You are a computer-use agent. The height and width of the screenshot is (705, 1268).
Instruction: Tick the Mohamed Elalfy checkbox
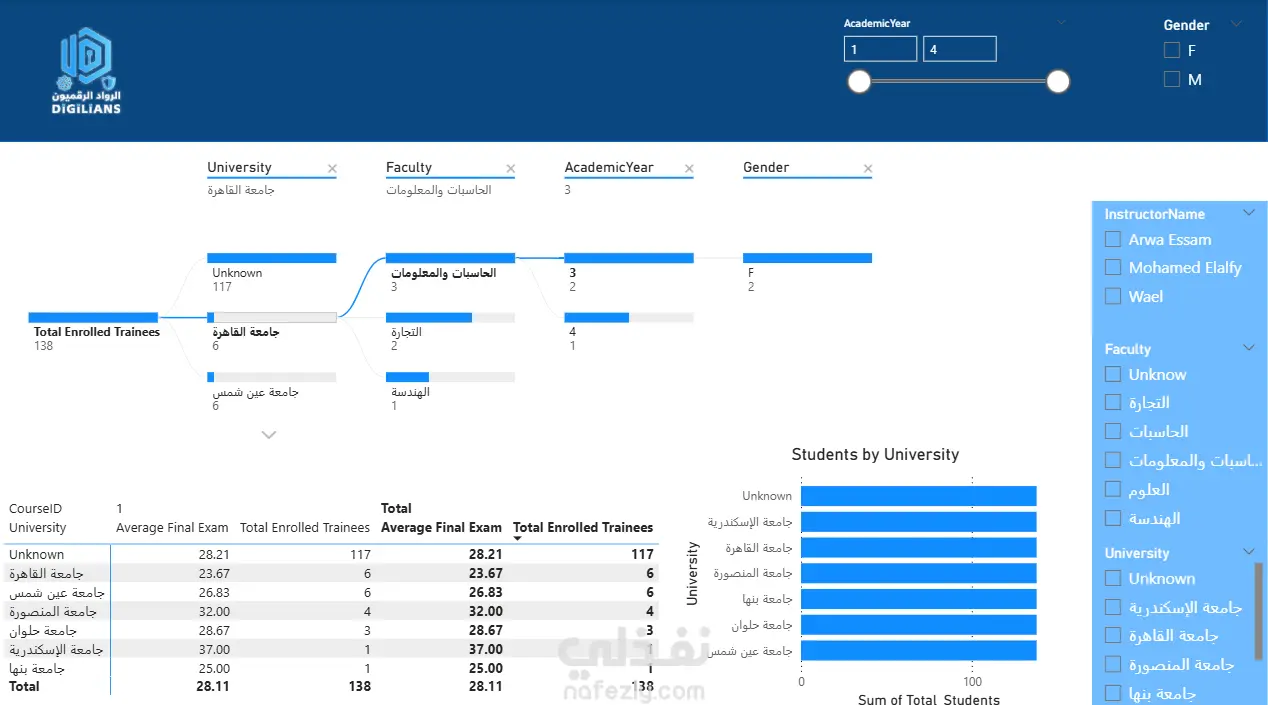(x=1112, y=267)
